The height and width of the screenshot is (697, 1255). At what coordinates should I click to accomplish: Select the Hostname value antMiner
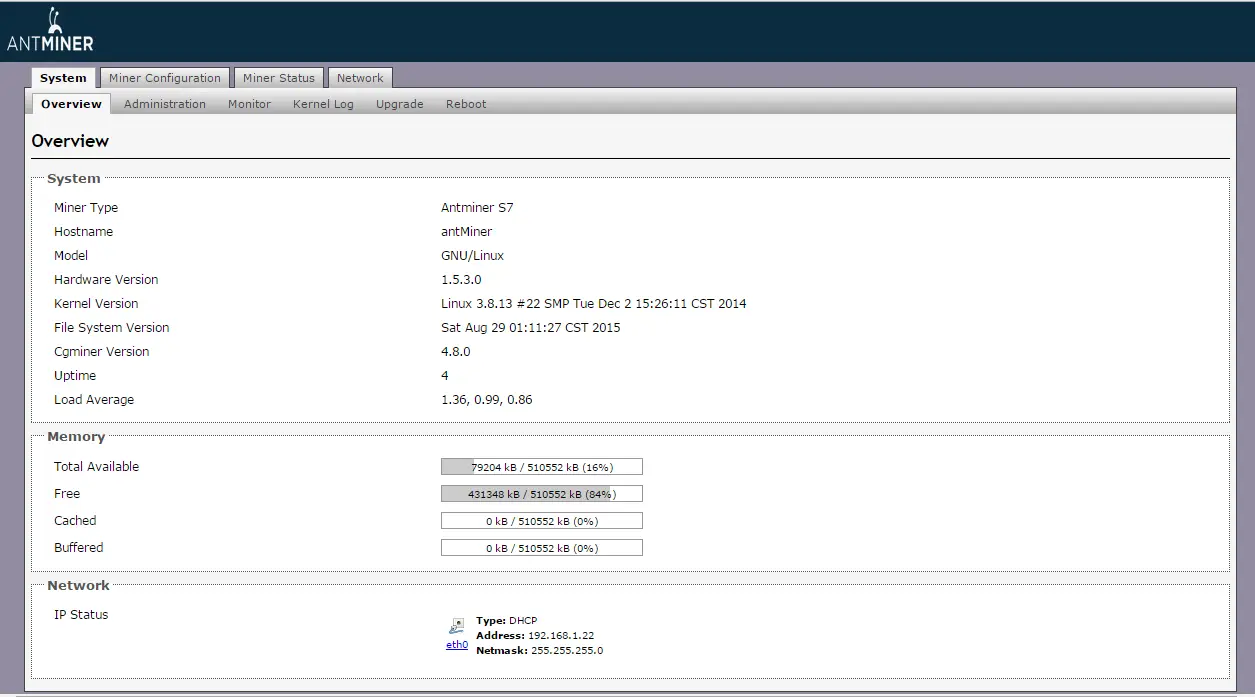[x=467, y=232]
